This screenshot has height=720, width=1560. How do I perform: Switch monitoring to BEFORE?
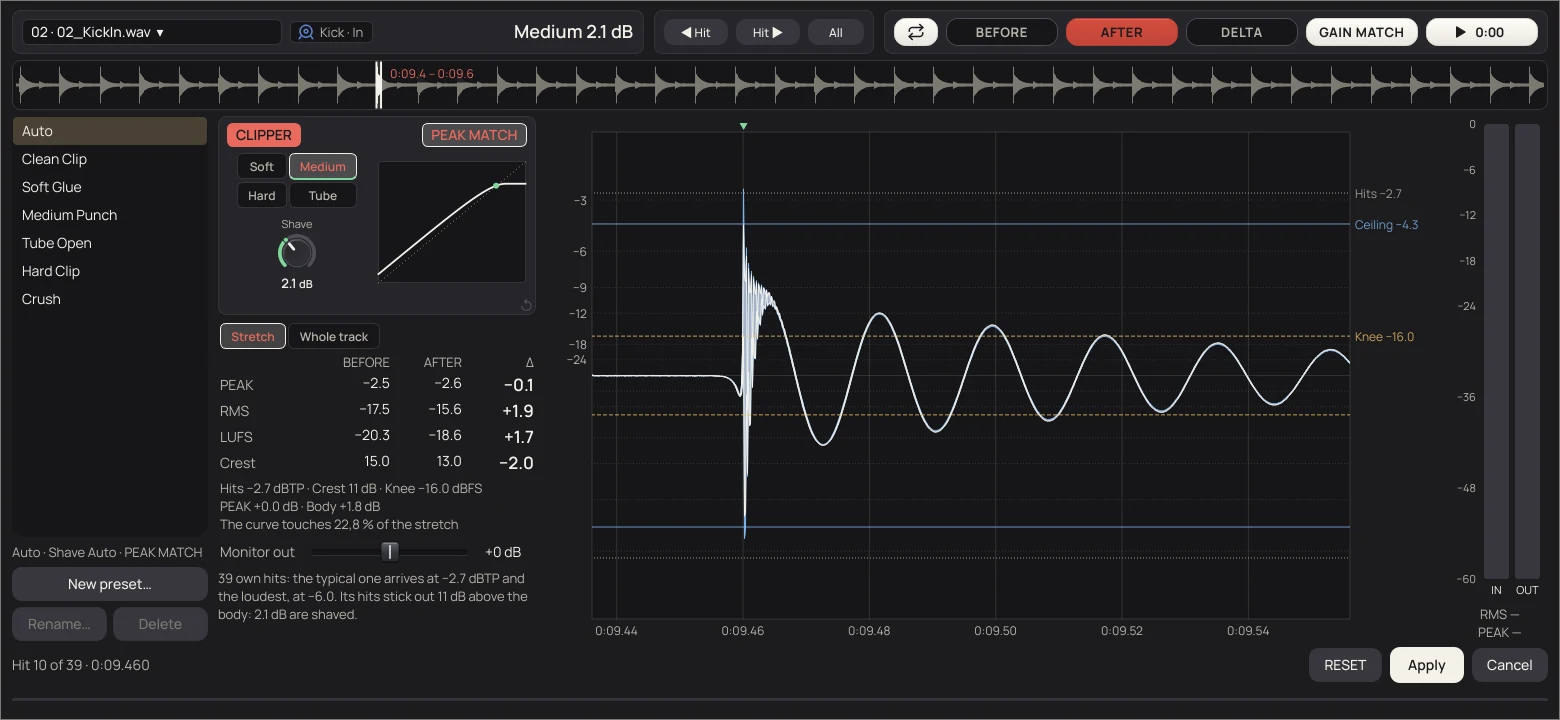(x=1001, y=32)
